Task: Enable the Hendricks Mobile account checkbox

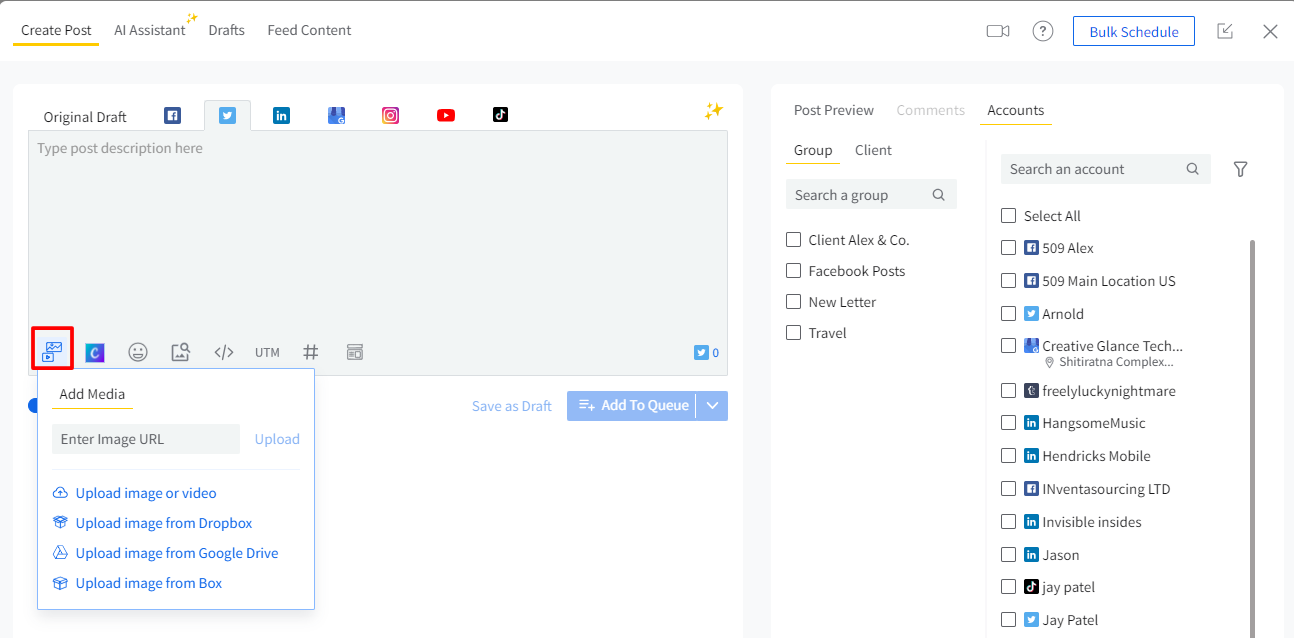Action: tap(1008, 456)
